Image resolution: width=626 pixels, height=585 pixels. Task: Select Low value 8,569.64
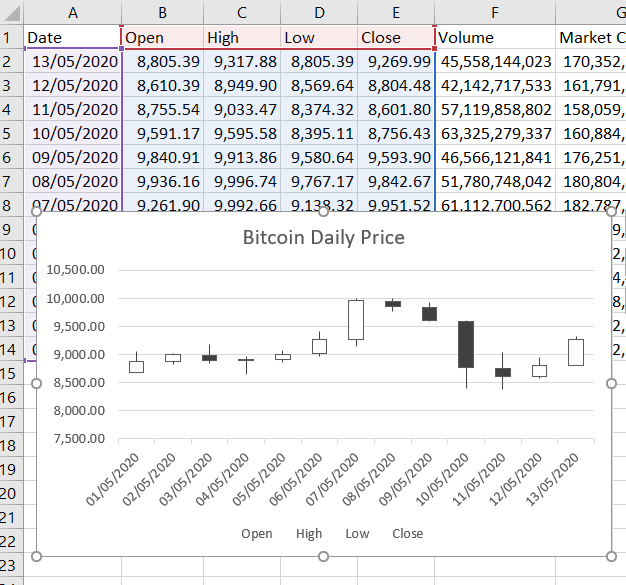(319, 85)
